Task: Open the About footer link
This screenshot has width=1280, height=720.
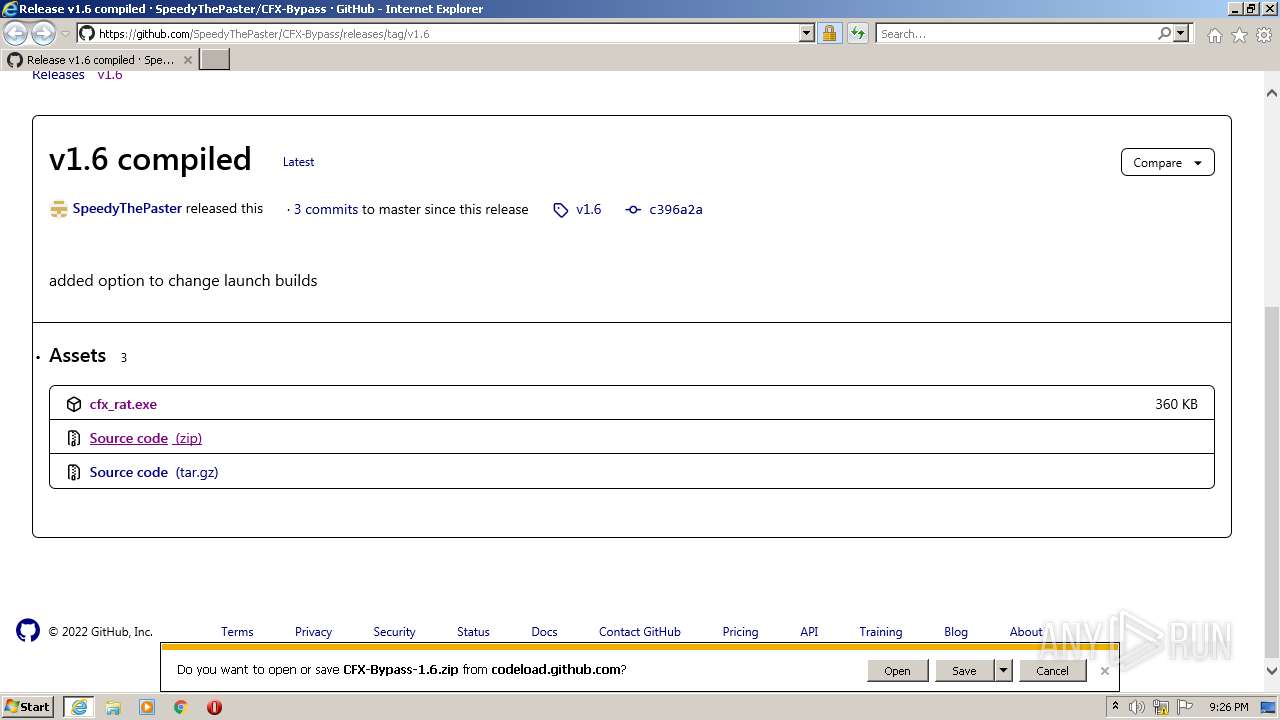Action: click(1026, 632)
